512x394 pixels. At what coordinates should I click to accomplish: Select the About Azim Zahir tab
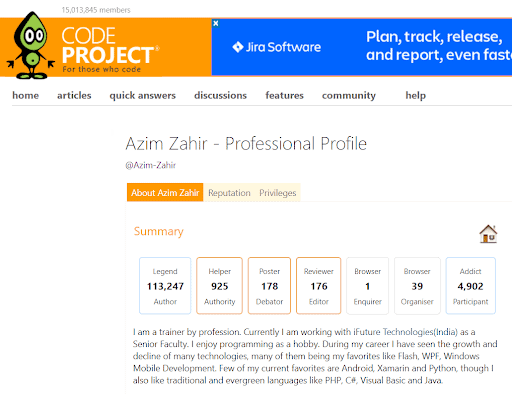pyautogui.click(x=165, y=192)
